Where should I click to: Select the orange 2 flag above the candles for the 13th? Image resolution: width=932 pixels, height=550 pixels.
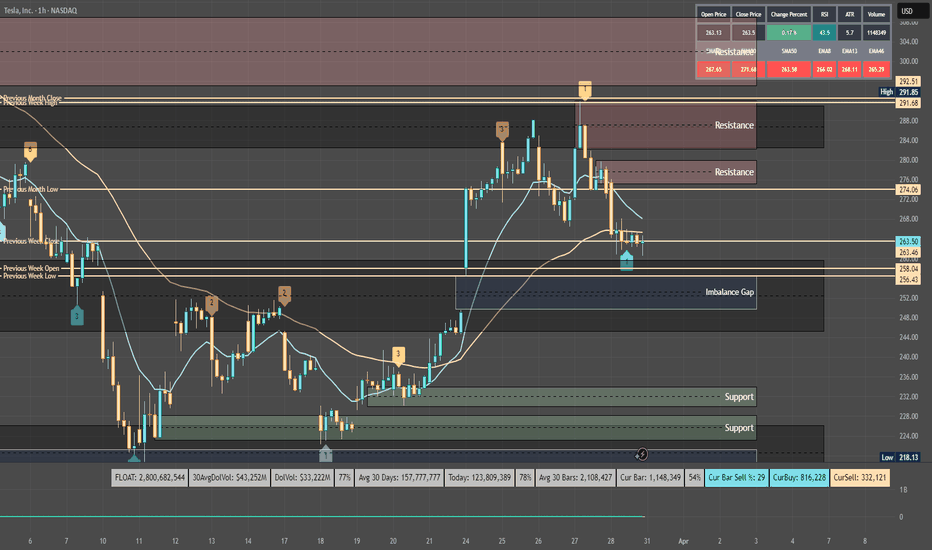(211, 304)
